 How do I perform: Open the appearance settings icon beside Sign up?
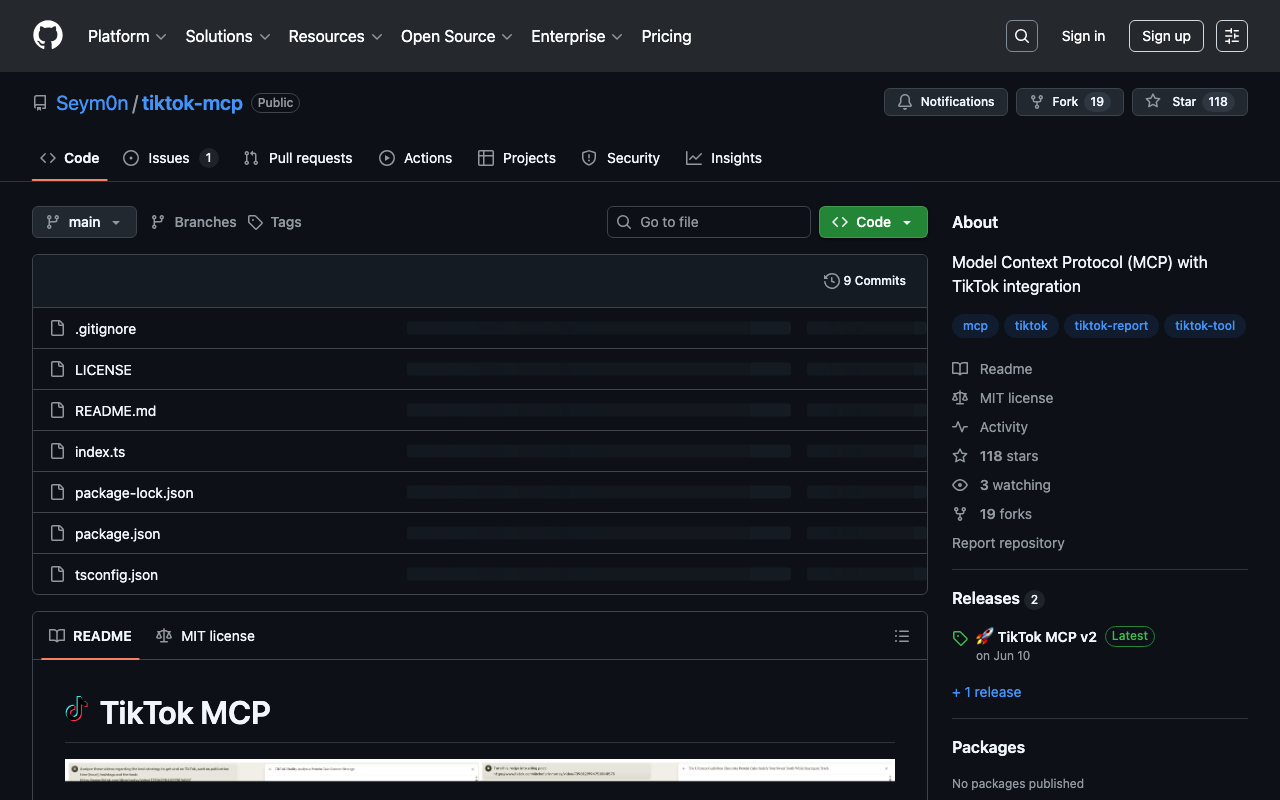tap(1231, 36)
